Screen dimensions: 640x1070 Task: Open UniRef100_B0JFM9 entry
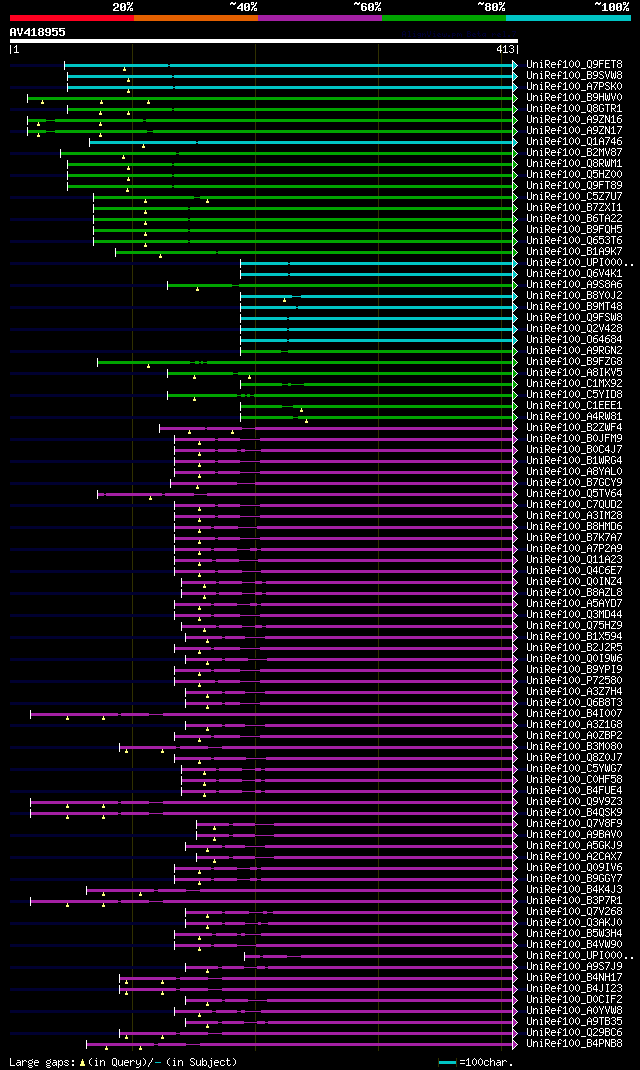click(x=574, y=438)
